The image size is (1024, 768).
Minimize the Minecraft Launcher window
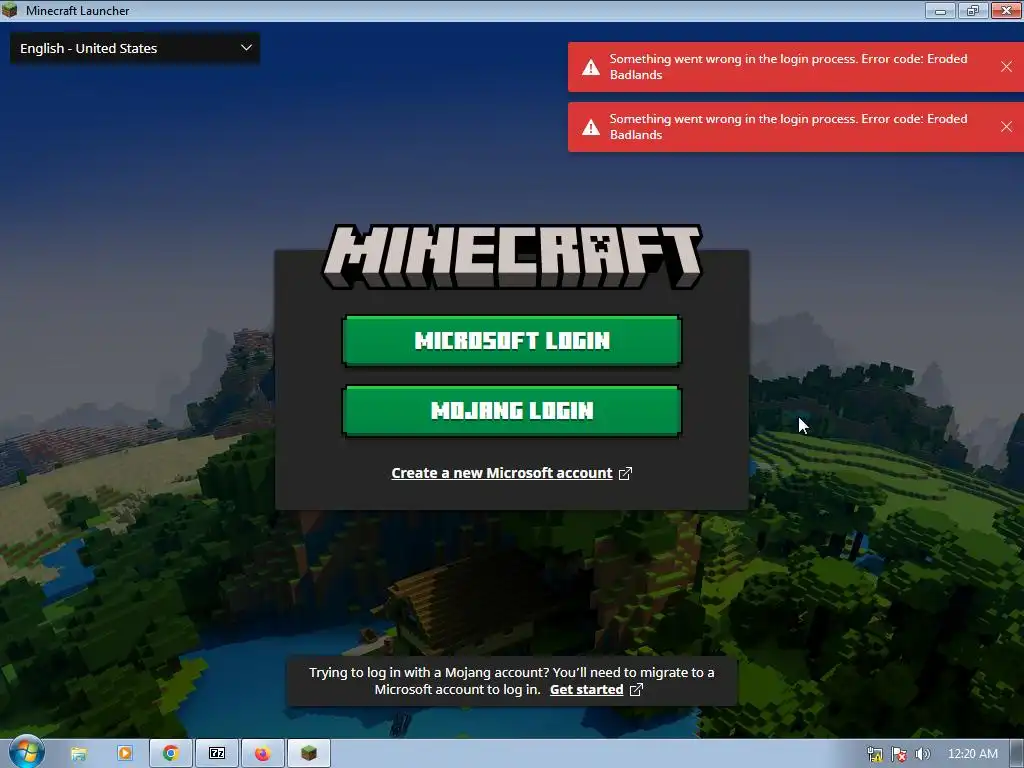[940, 10]
